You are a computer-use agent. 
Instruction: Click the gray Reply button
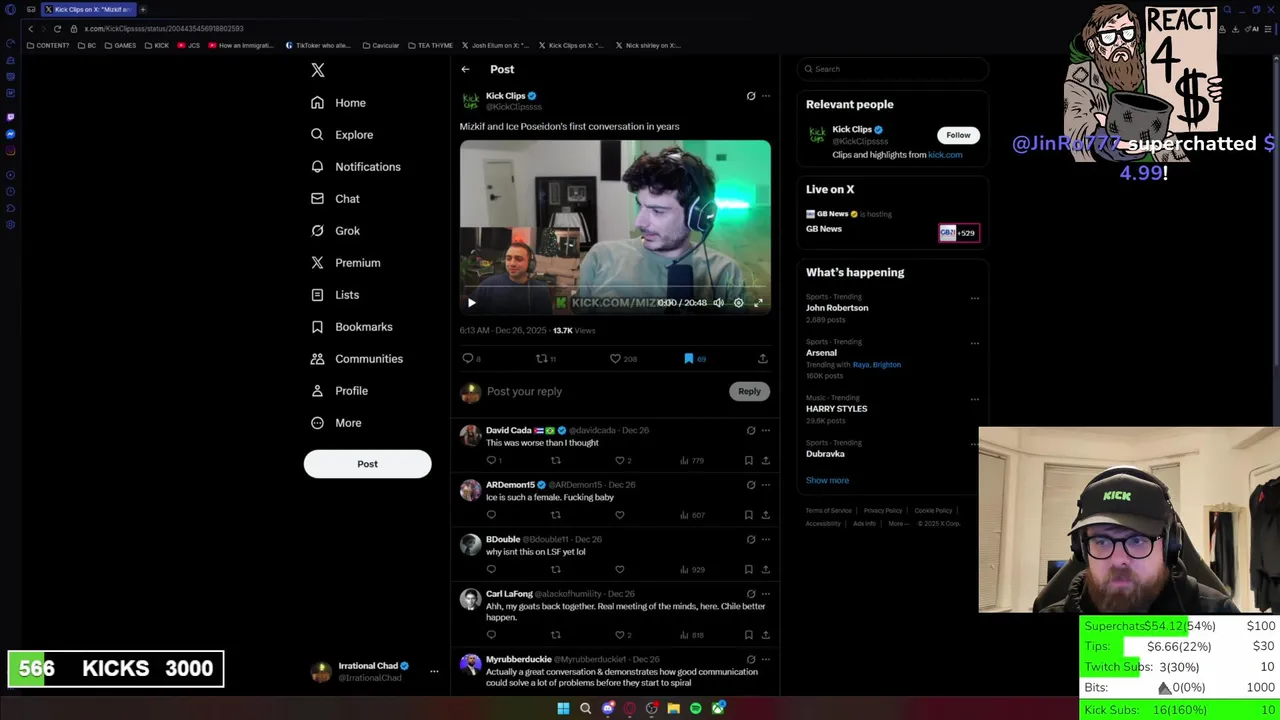tap(749, 392)
